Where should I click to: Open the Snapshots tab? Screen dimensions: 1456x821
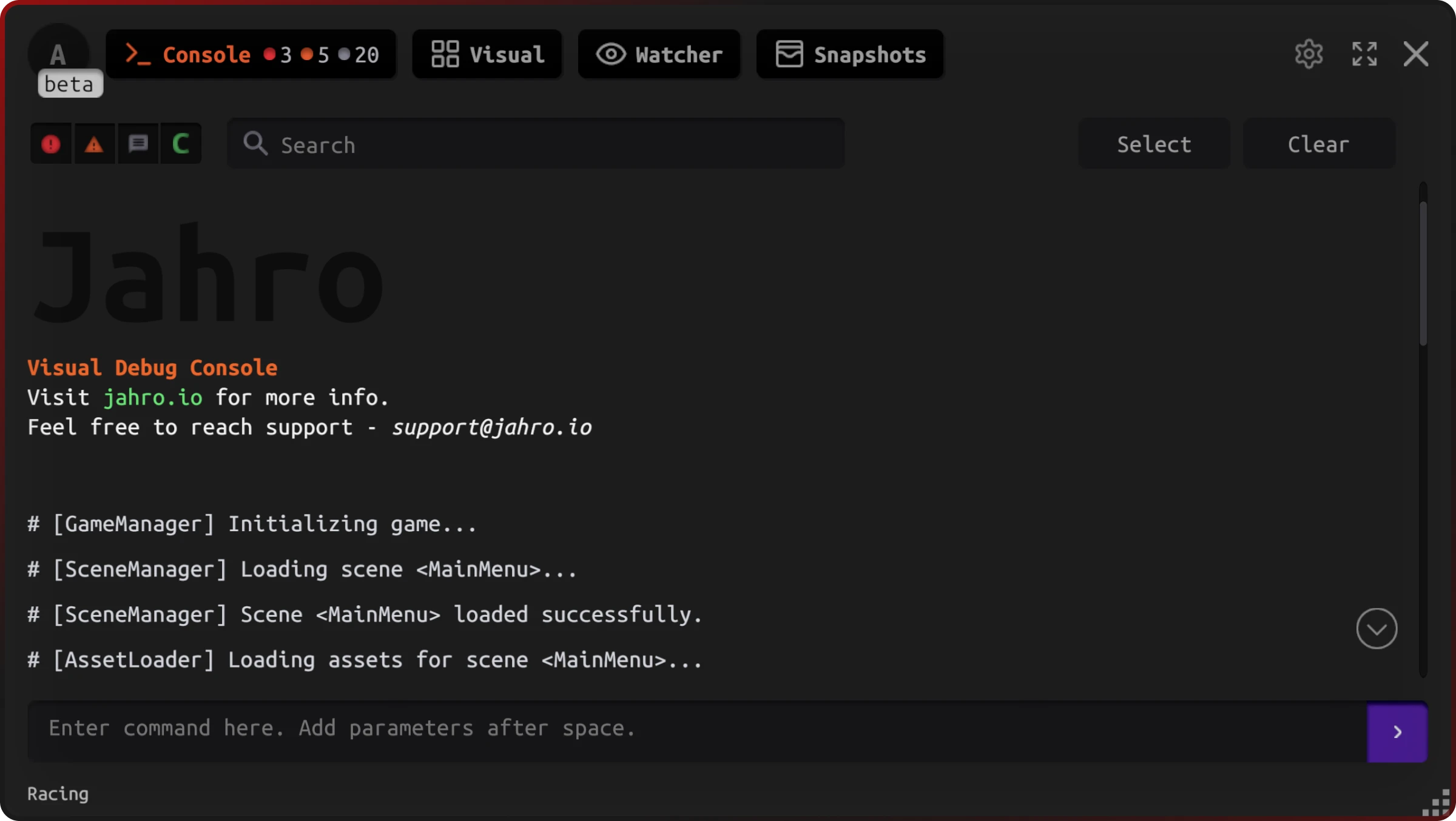[x=850, y=55]
